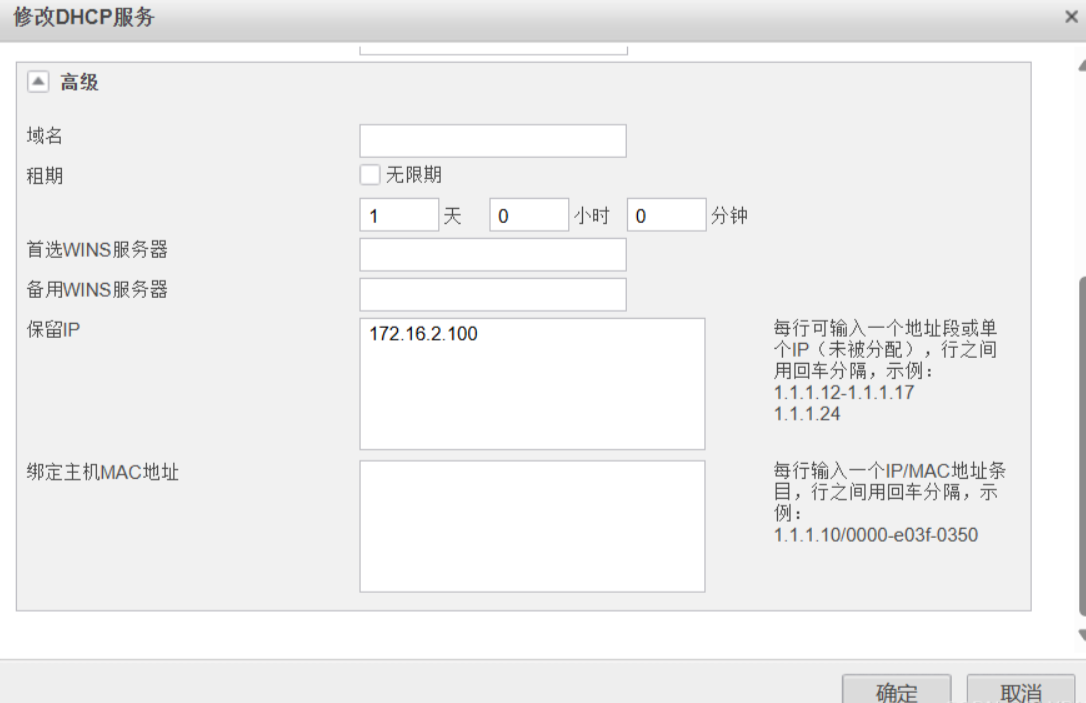Click the 高级 section title

tap(79, 82)
